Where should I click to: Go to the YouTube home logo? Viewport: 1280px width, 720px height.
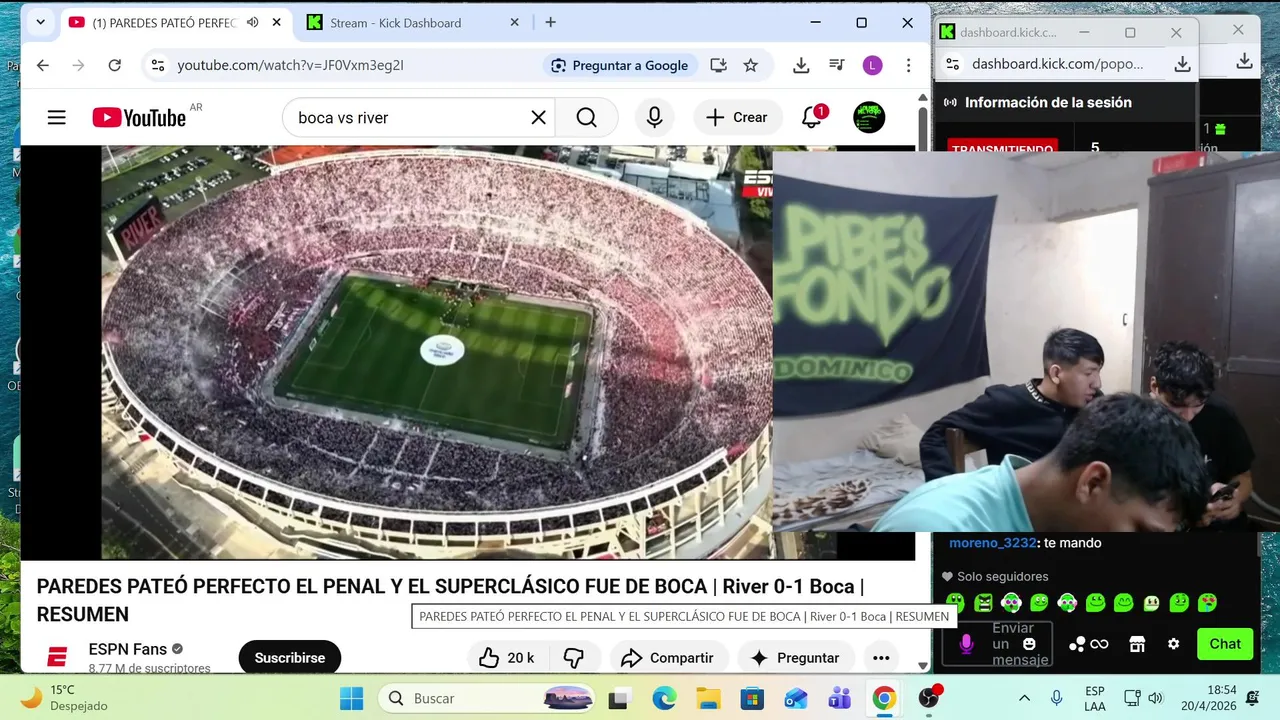139,118
